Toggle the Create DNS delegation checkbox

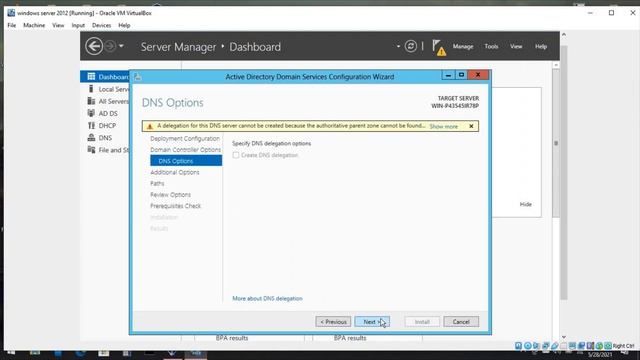[x=236, y=155]
